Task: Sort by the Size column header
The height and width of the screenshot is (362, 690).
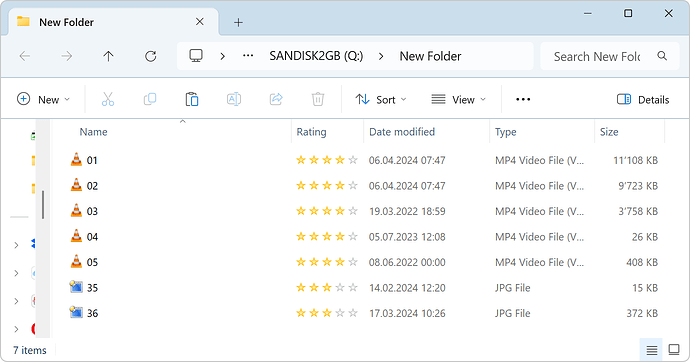Action: (609, 132)
